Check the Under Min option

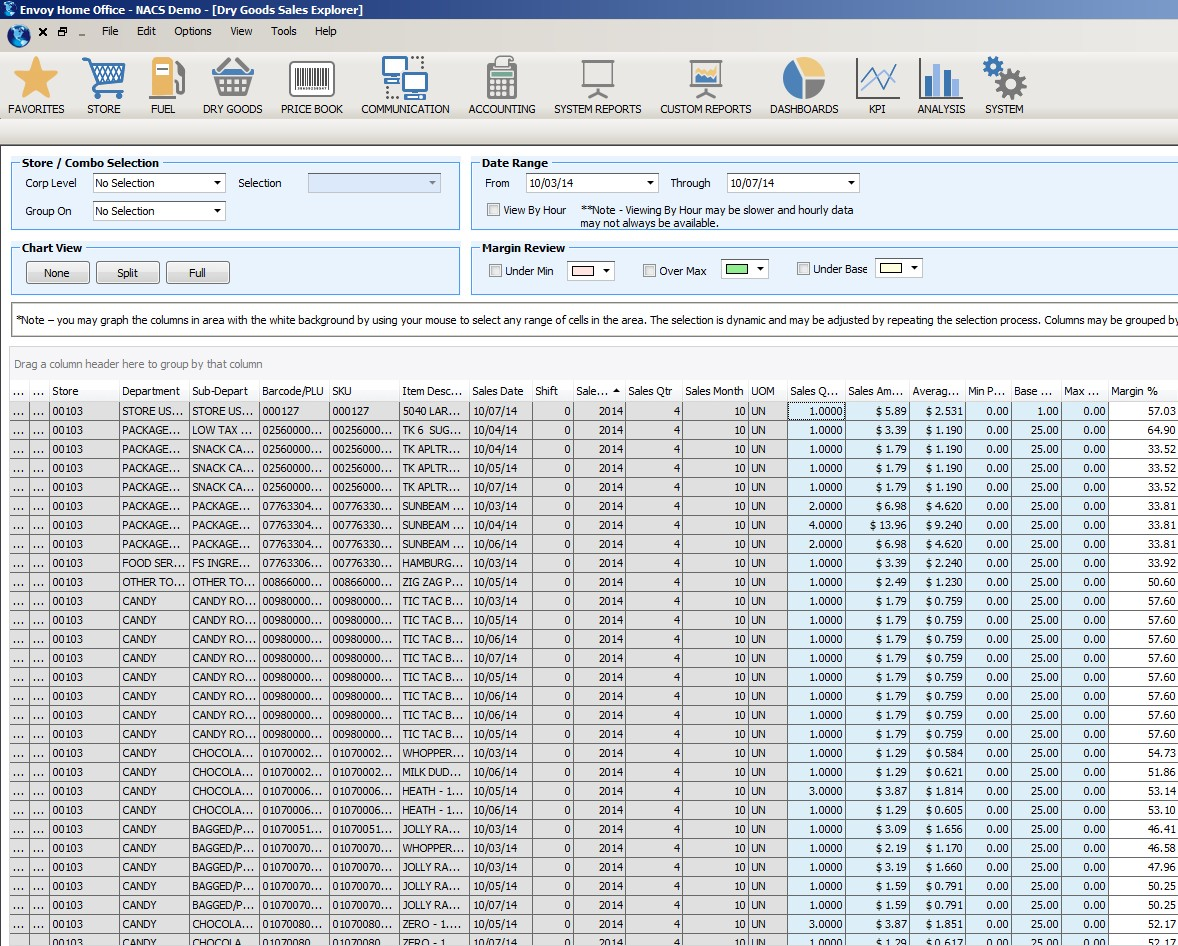pos(495,270)
